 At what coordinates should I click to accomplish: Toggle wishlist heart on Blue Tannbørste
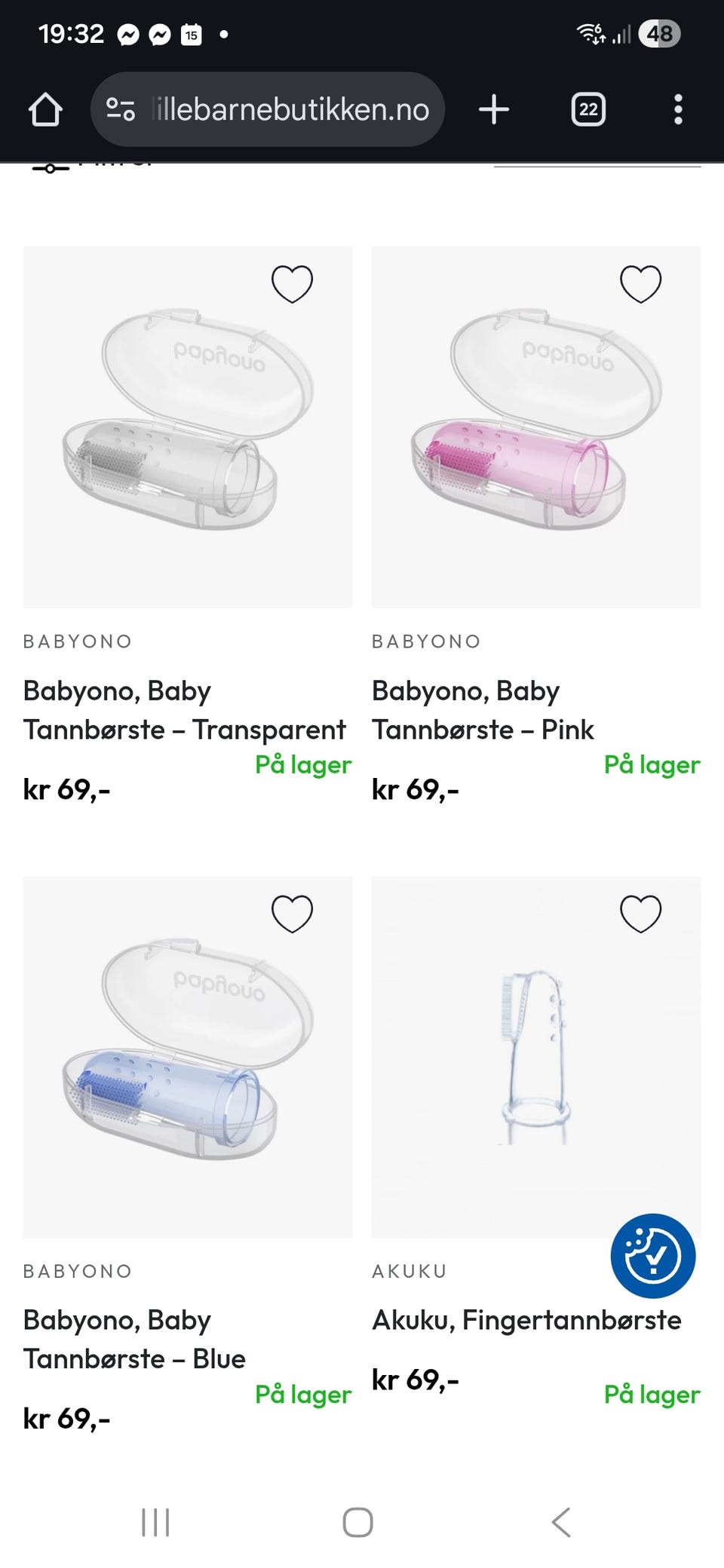[x=292, y=914]
